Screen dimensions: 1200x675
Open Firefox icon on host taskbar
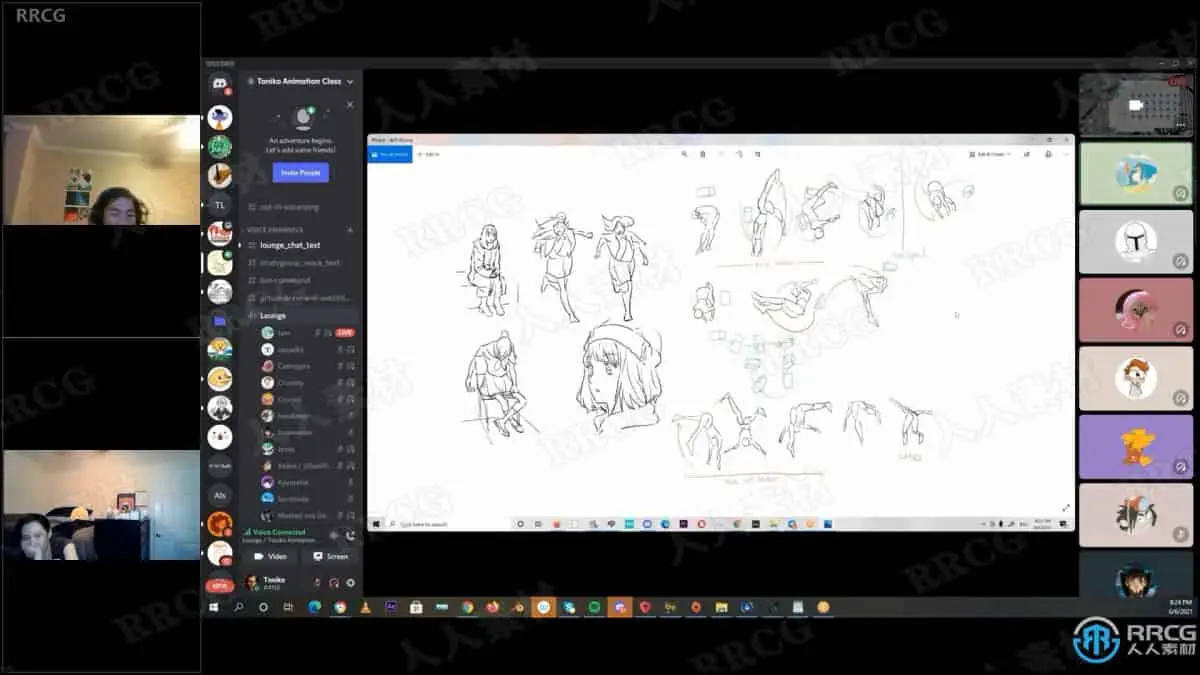coord(492,607)
